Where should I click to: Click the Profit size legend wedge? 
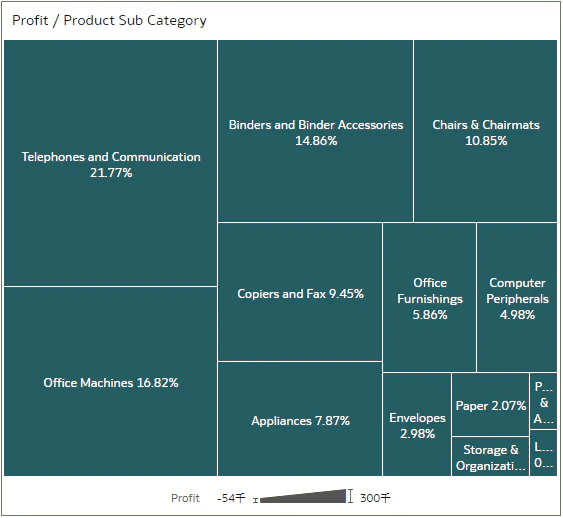click(303, 496)
